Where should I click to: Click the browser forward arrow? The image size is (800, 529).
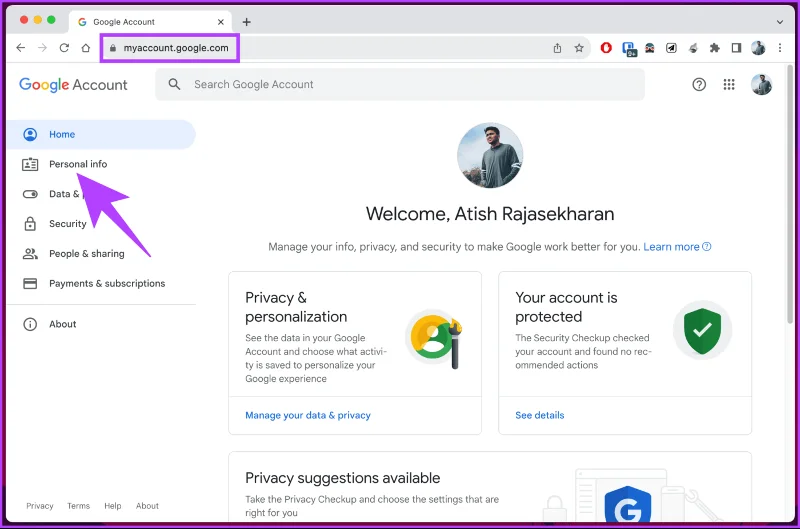[42, 48]
